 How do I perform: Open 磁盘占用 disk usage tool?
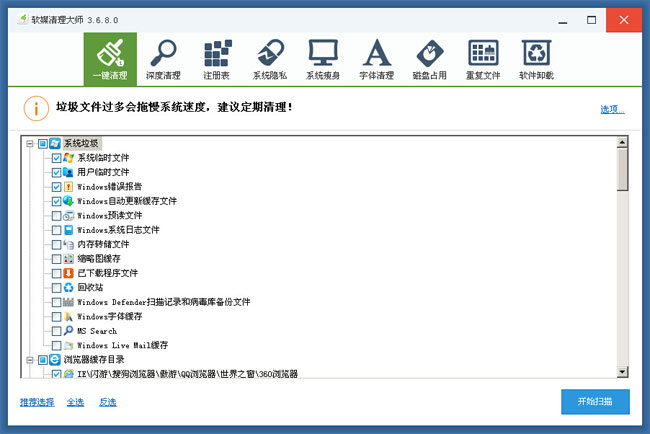[429, 59]
